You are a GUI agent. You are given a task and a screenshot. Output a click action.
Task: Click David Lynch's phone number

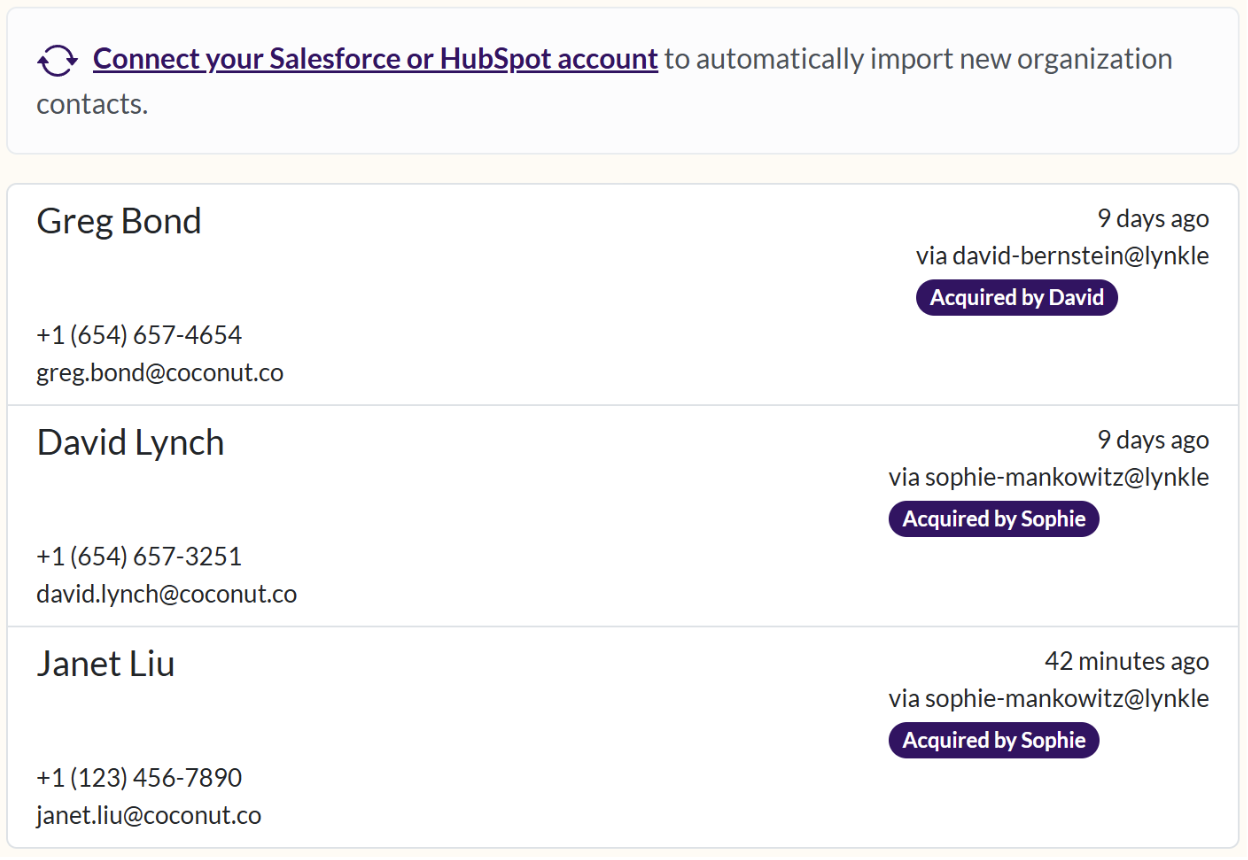click(139, 557)
